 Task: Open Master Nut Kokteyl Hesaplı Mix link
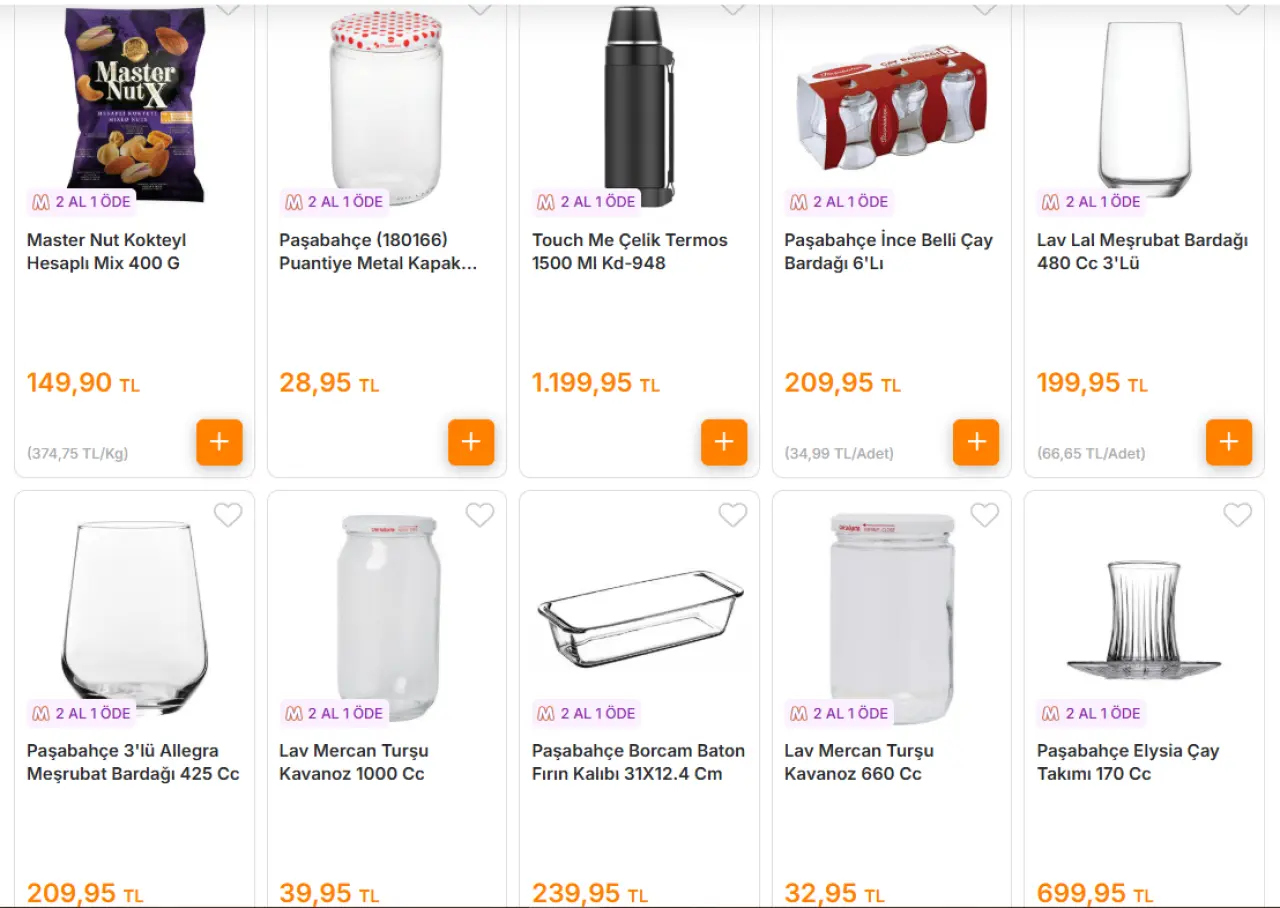[106, 252]
